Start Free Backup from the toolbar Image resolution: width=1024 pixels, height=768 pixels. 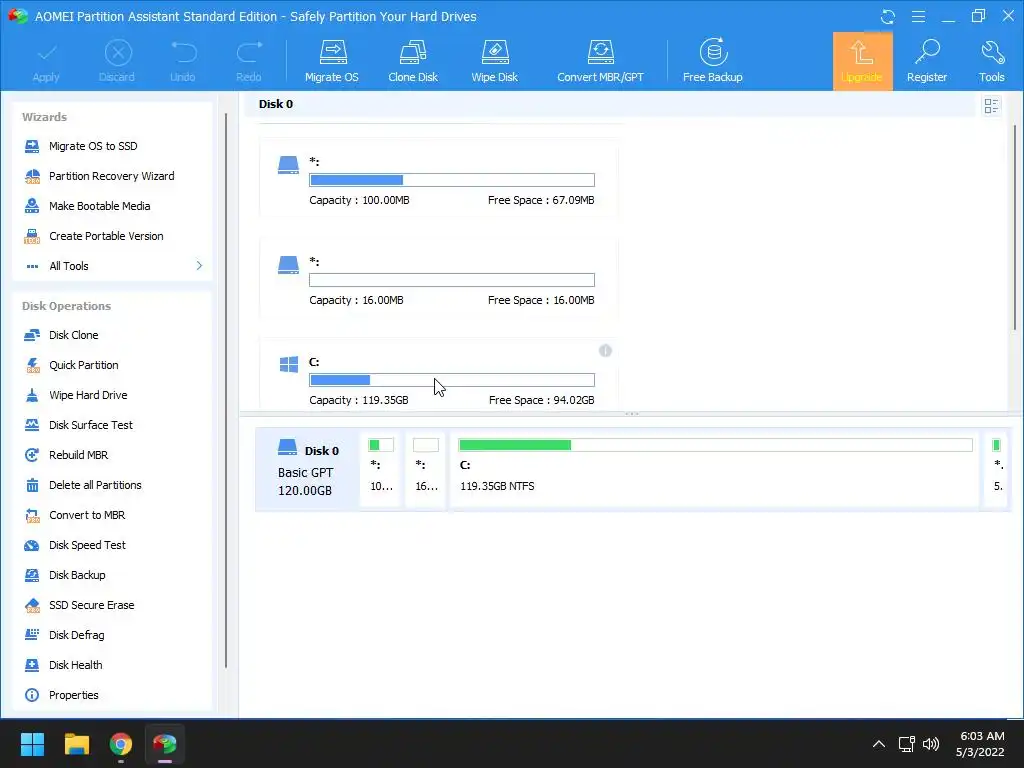tap(712, 61)
